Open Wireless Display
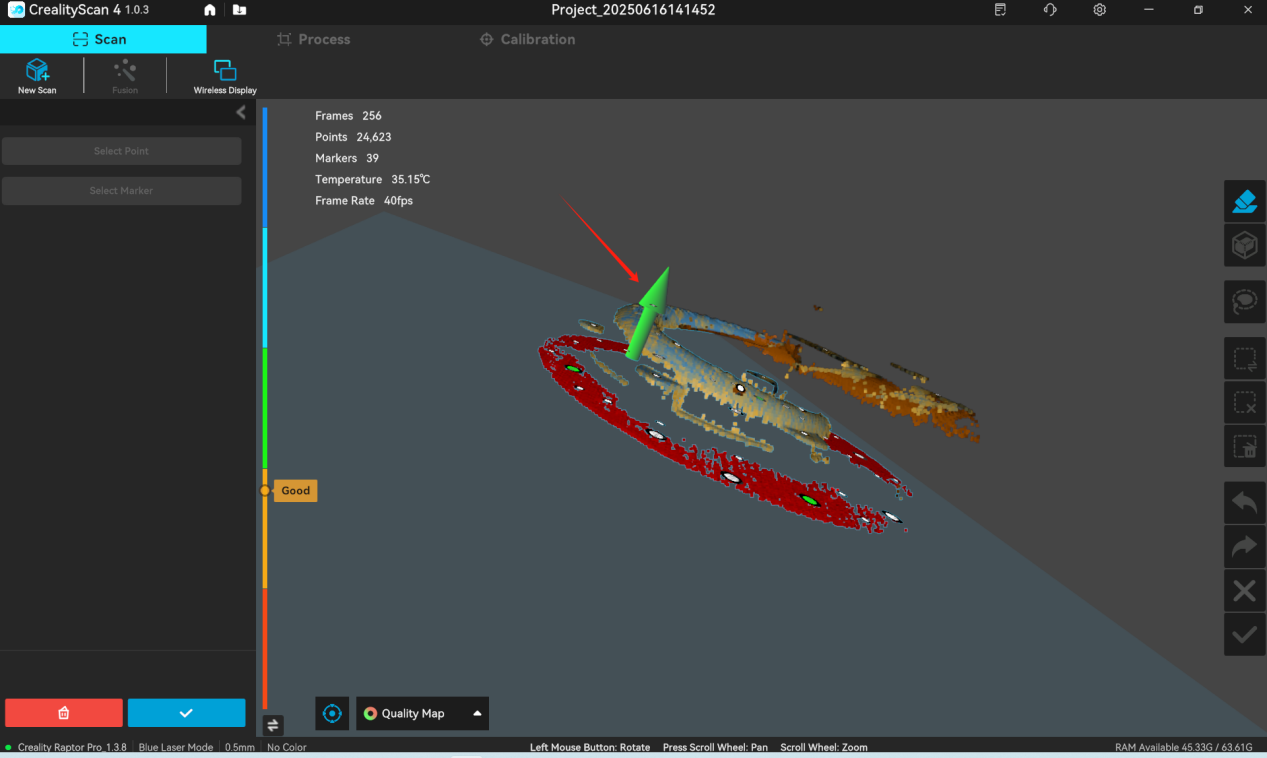The image size is (1267, 758). [225, 76]
